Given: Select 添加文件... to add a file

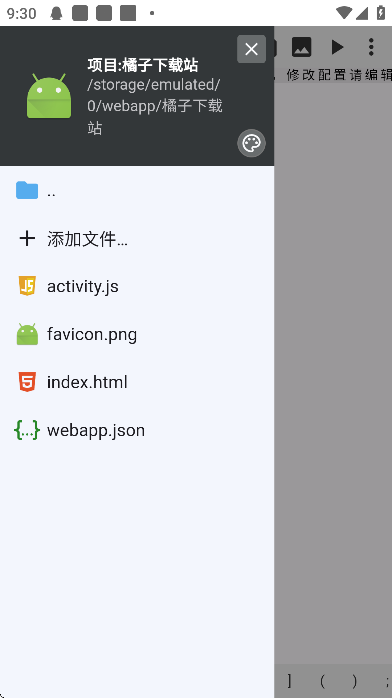Looking at the screenshot, I should 137,239.
